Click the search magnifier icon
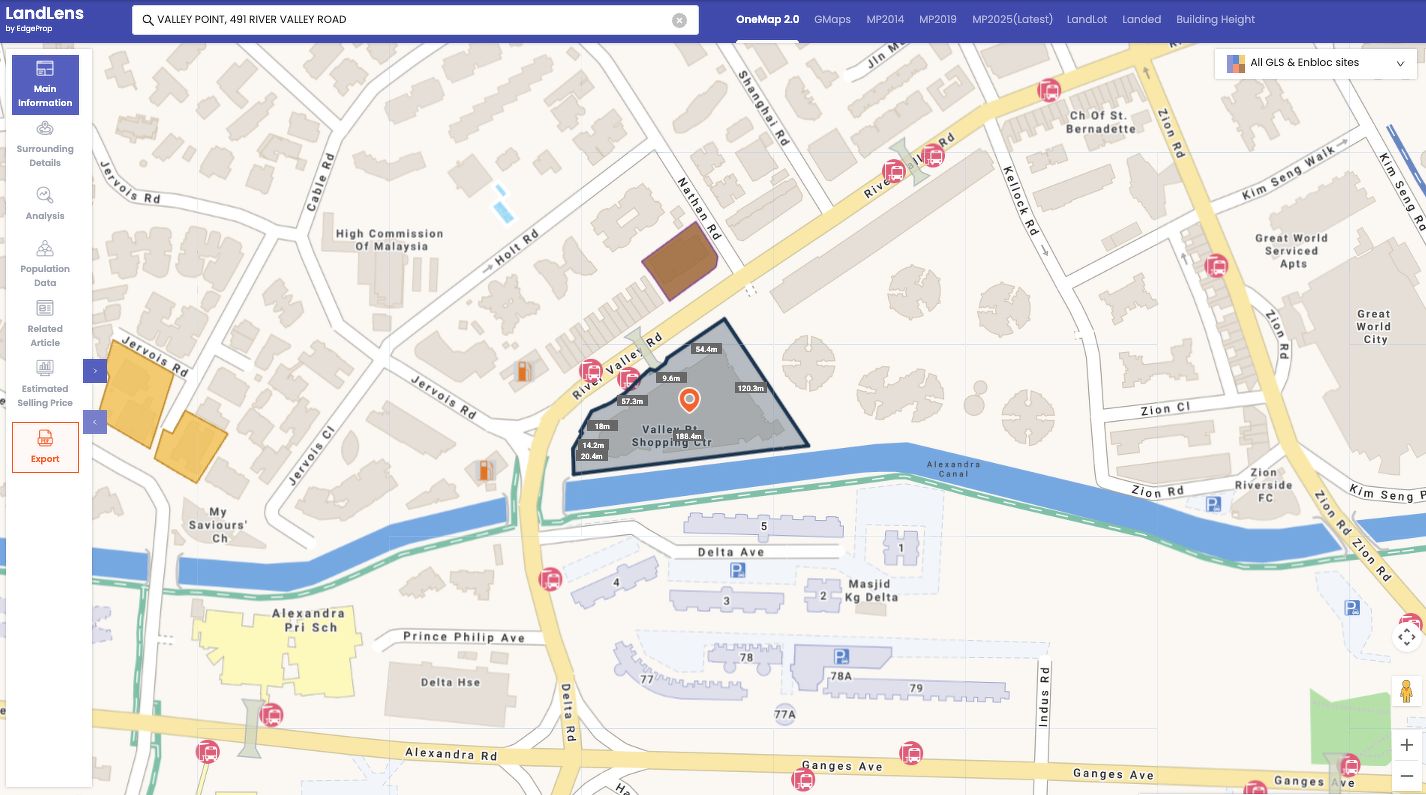 coord(148,20)
